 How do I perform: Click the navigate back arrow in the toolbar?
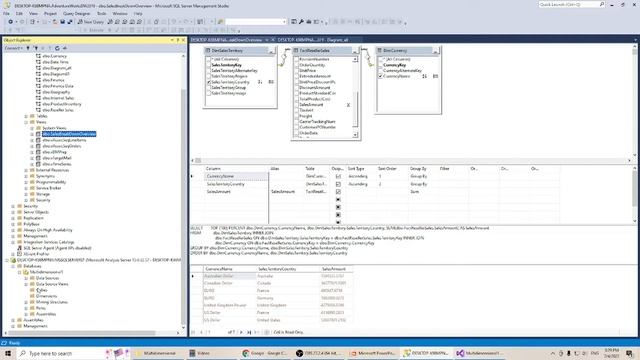(x=11, y=22)
